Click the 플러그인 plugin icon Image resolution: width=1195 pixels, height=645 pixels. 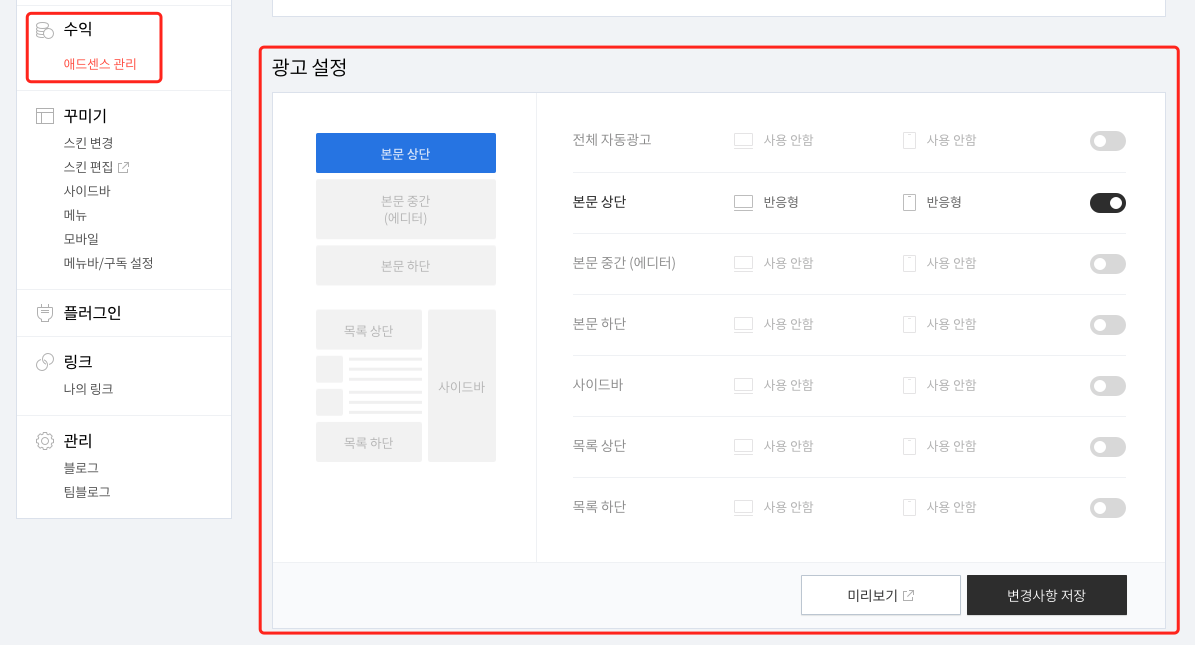(44, 311)
